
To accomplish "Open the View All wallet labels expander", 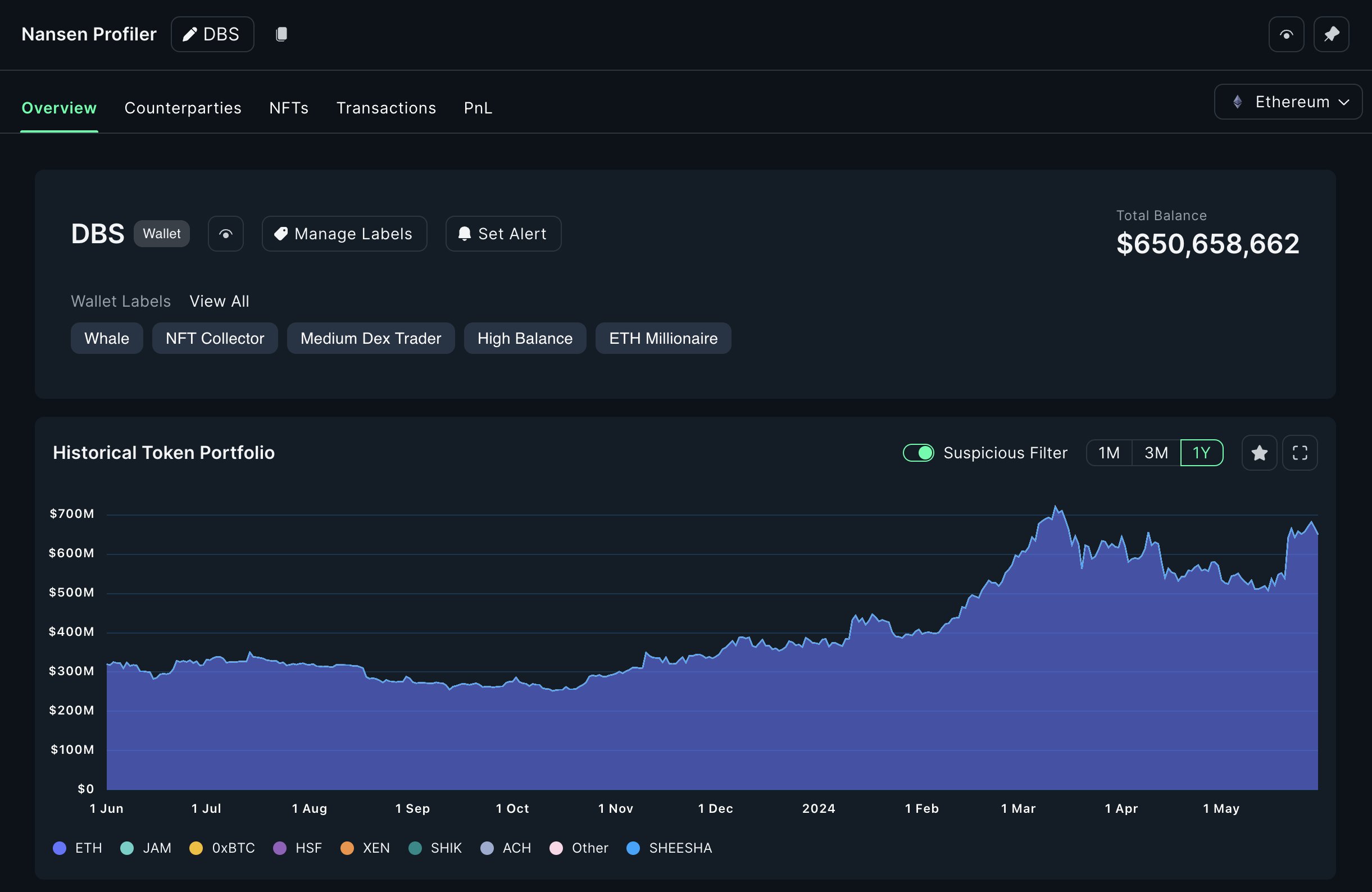I will 218,300.
